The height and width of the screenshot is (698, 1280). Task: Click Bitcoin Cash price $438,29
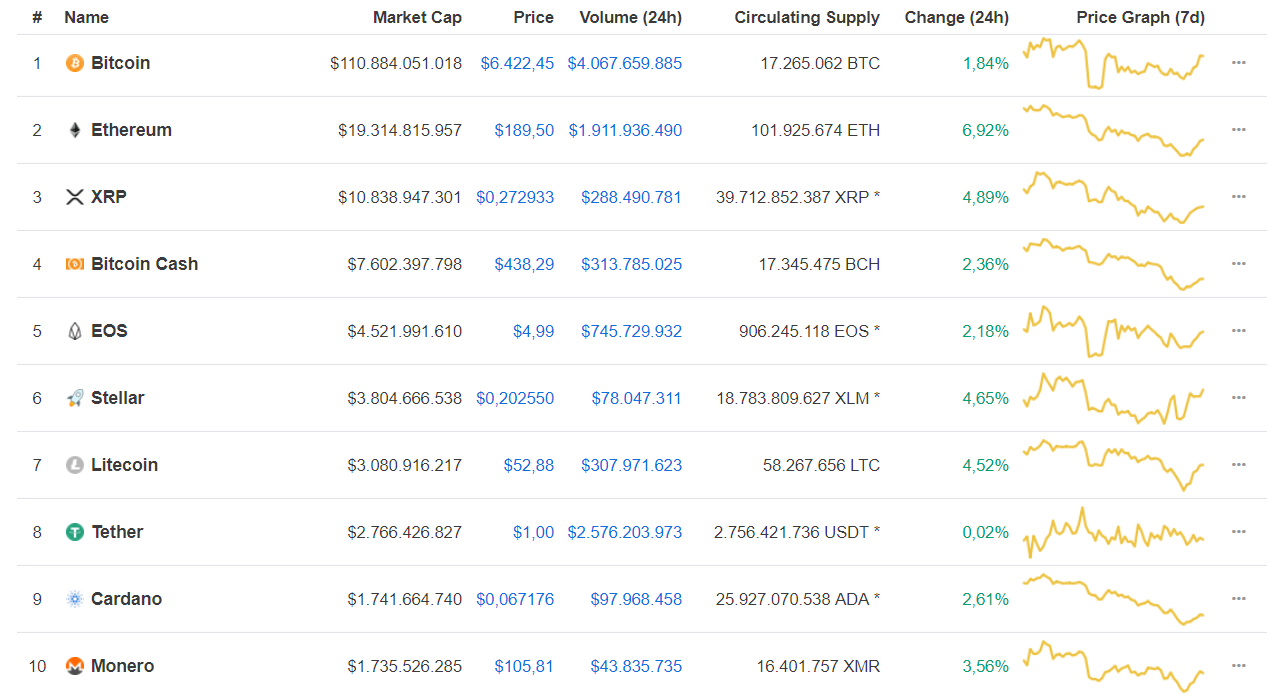pyautogui.click(x=524, y=264)
